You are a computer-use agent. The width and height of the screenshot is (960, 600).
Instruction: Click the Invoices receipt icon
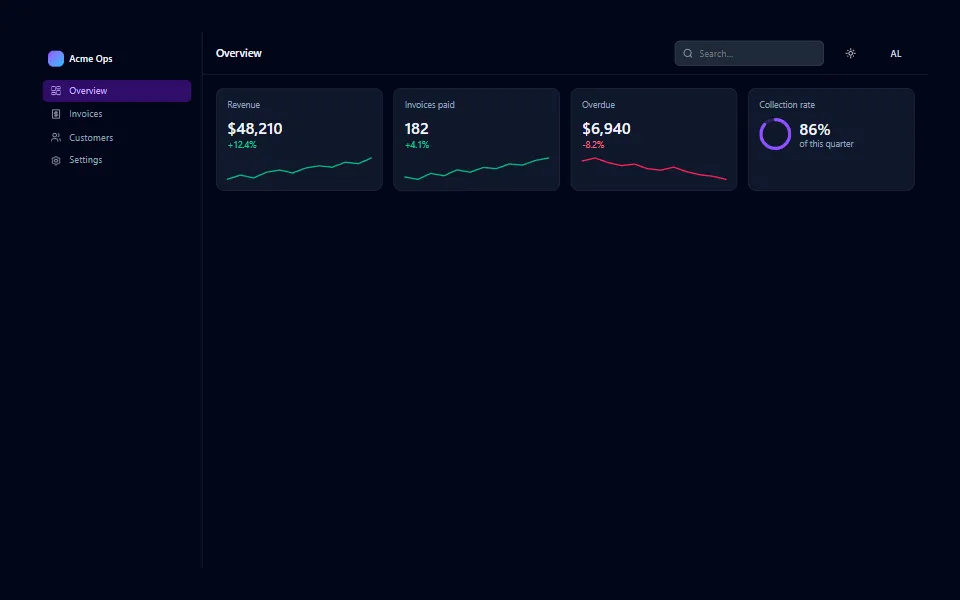56,114
